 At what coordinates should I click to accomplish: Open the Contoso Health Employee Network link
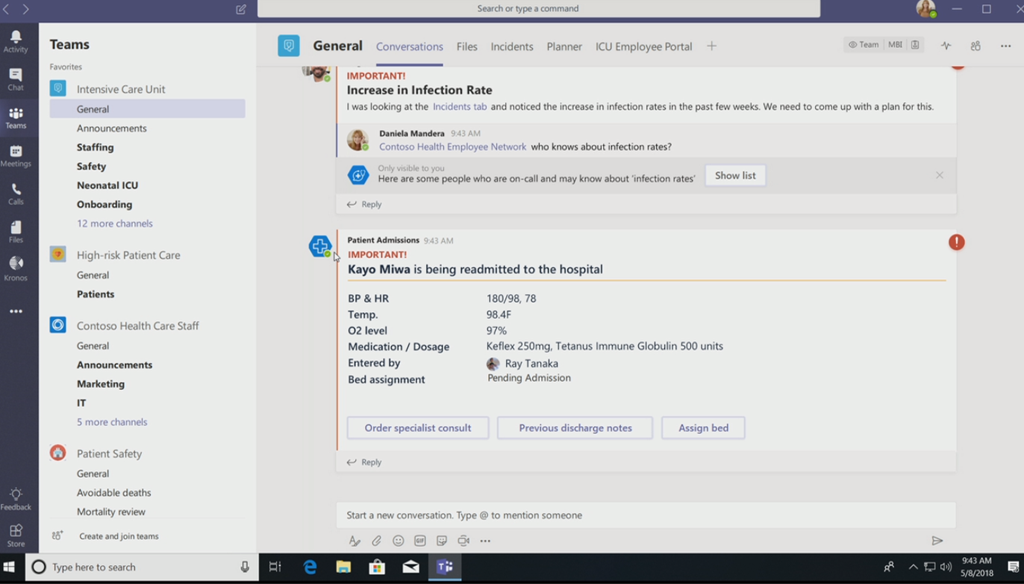[452, 147]
